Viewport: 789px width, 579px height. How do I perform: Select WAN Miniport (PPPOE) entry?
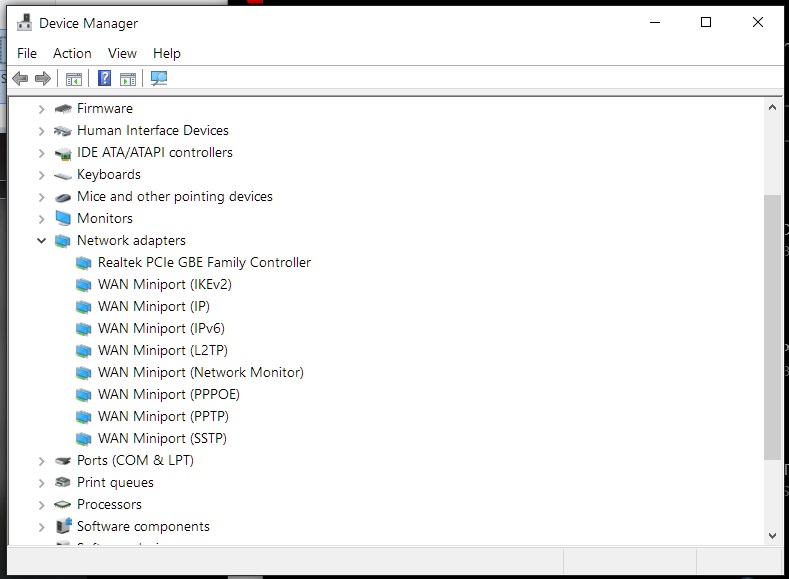pyautogui.click(x=169, y=394)
